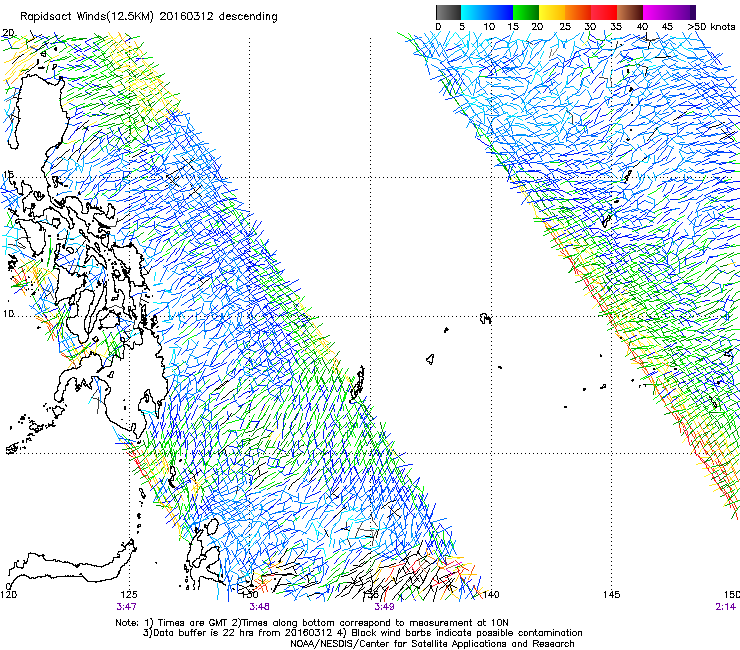The width and height of the screenshot is (740, 650).
Task: Click latitude axis label '20' beside the map
Action: tap(8, 33)
